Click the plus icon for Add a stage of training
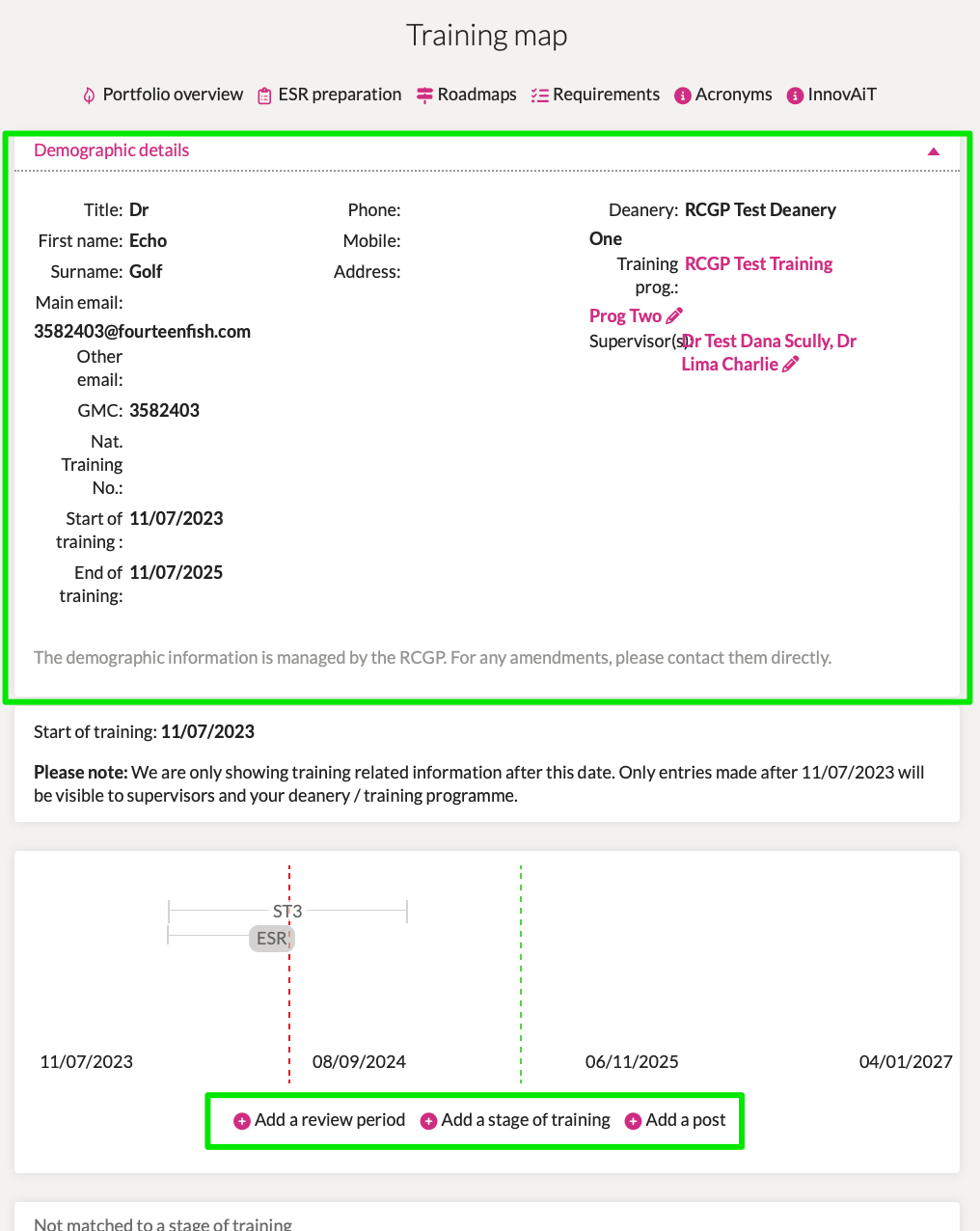 429,1121
